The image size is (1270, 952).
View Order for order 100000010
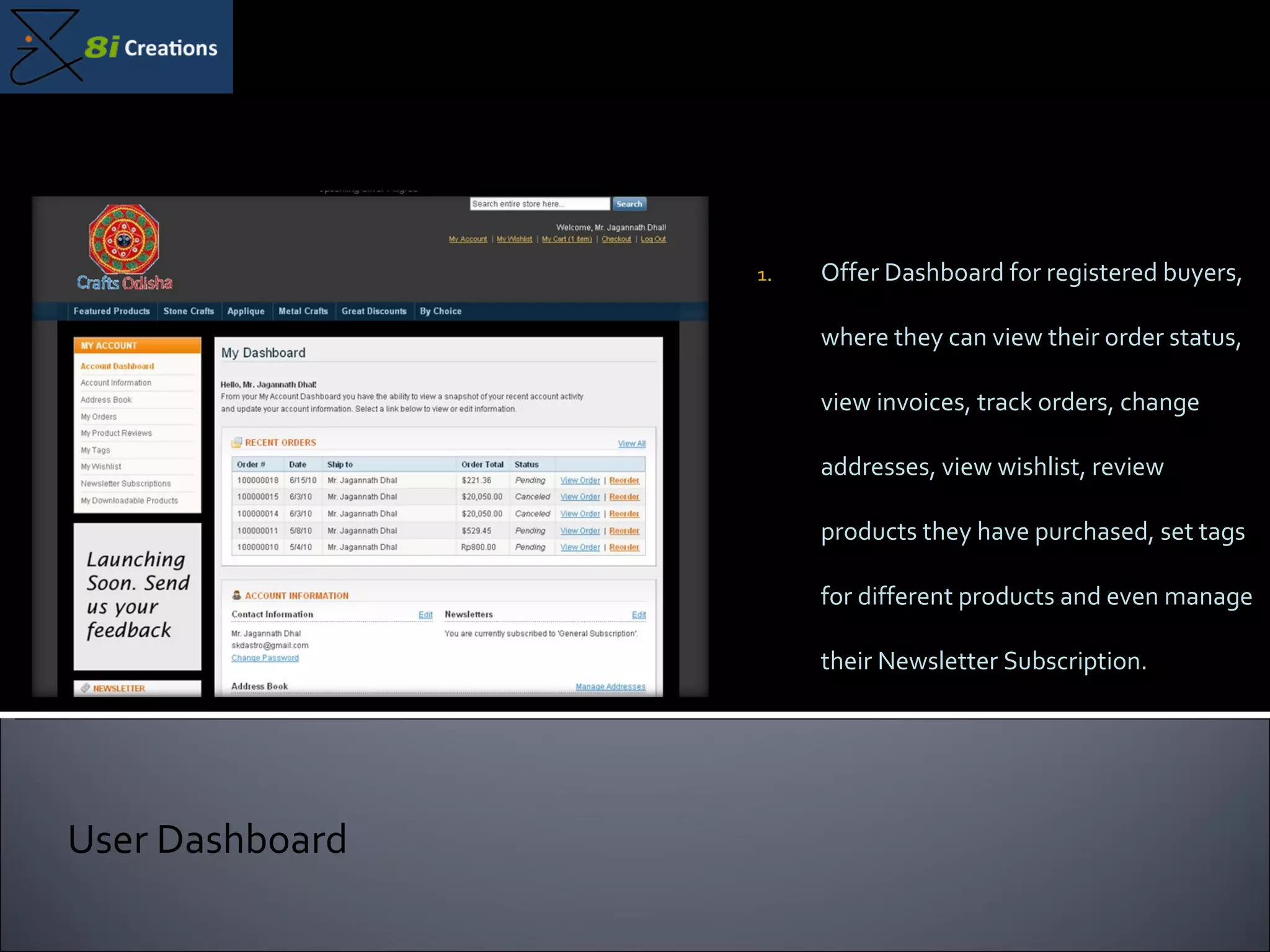click(x=580, y=547)
